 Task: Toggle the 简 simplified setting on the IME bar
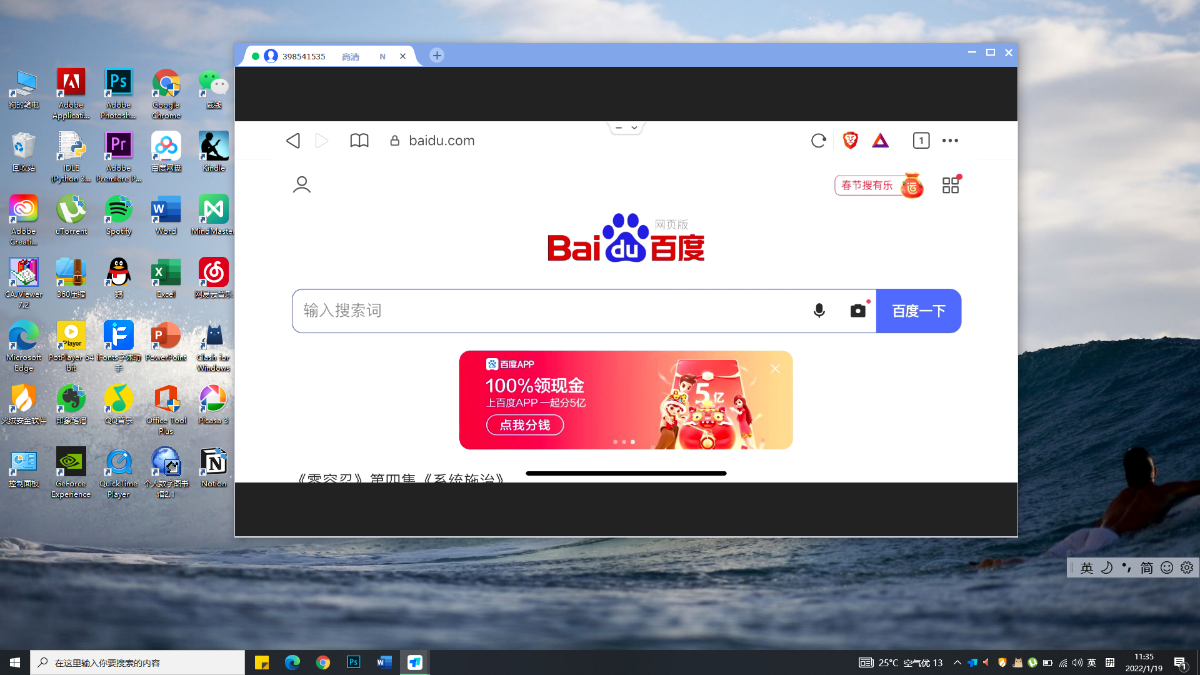[x=1147, y=567]
